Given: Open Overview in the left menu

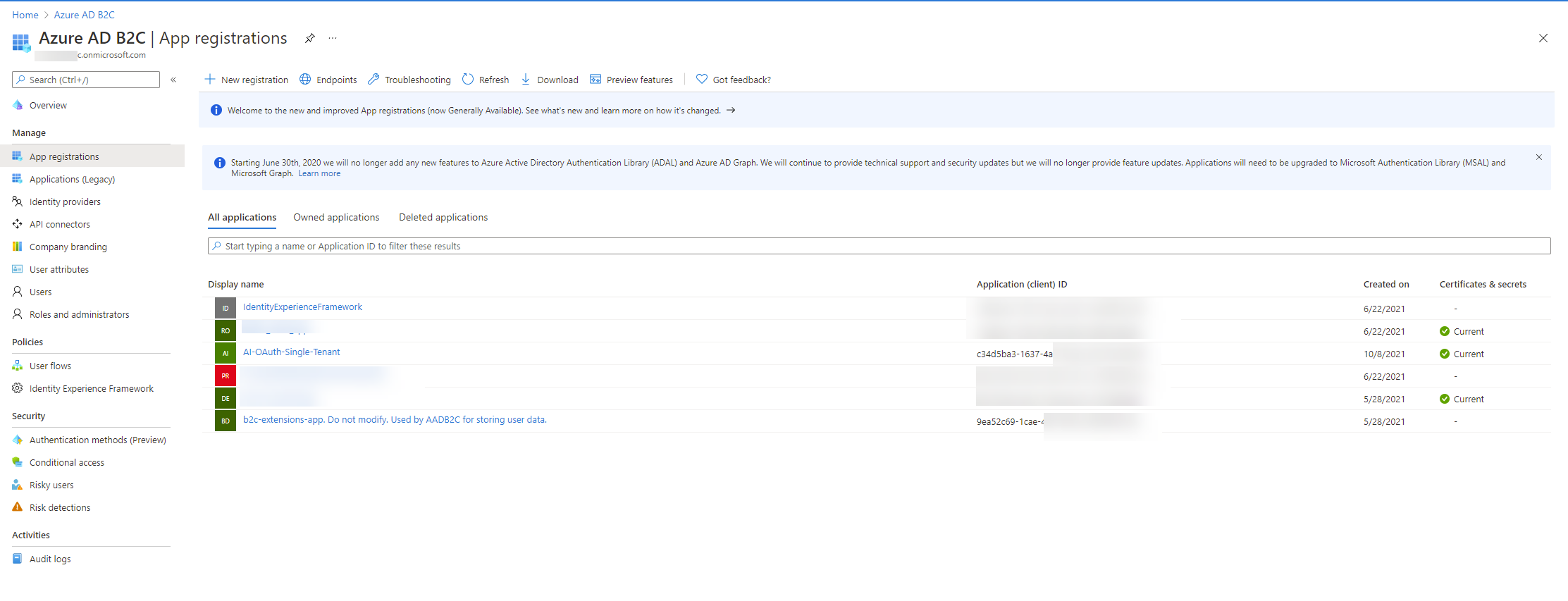Looking at the screenshot, I should point(48,105).
